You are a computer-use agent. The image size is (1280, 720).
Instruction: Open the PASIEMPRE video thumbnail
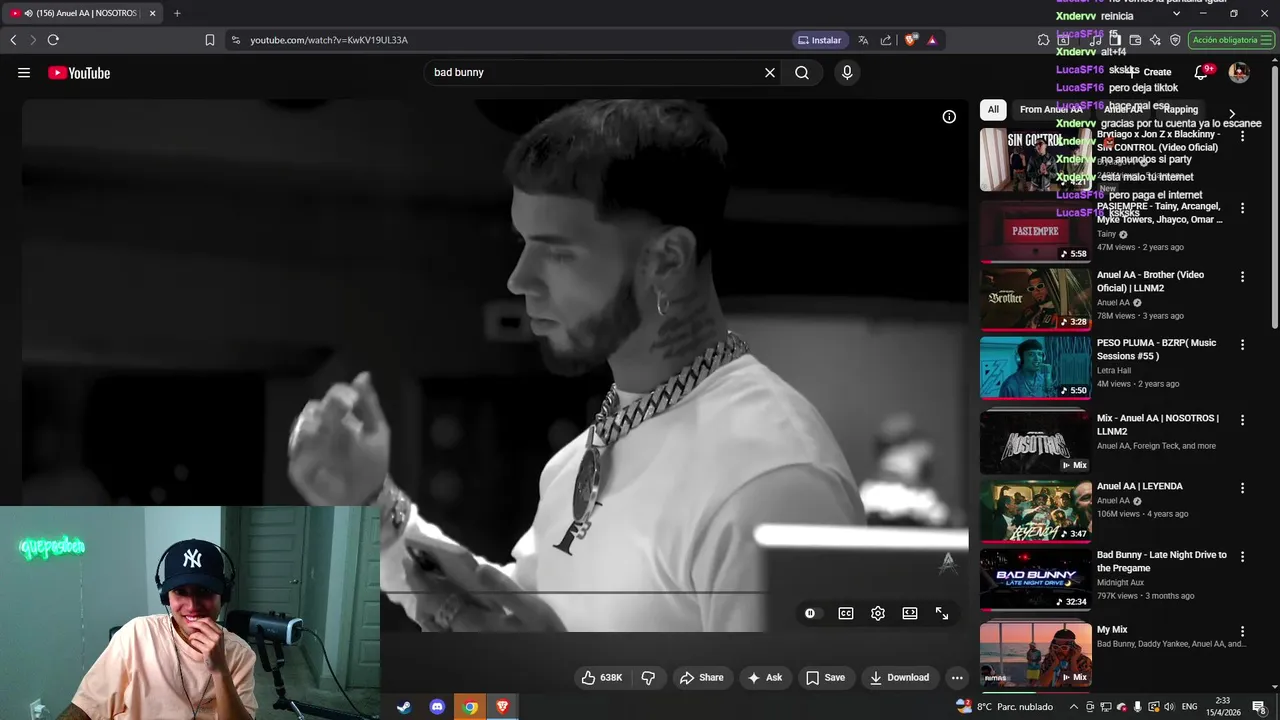click(x=1035, y=230)
